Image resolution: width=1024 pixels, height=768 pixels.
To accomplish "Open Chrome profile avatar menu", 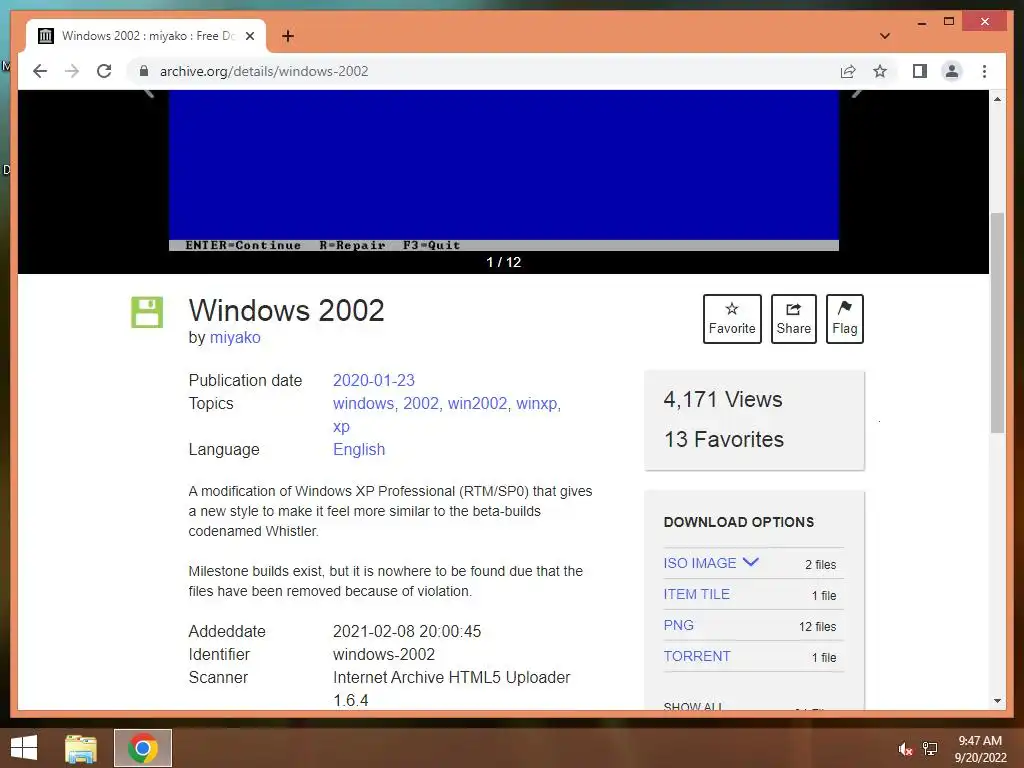I will click(x=952, y=71).
